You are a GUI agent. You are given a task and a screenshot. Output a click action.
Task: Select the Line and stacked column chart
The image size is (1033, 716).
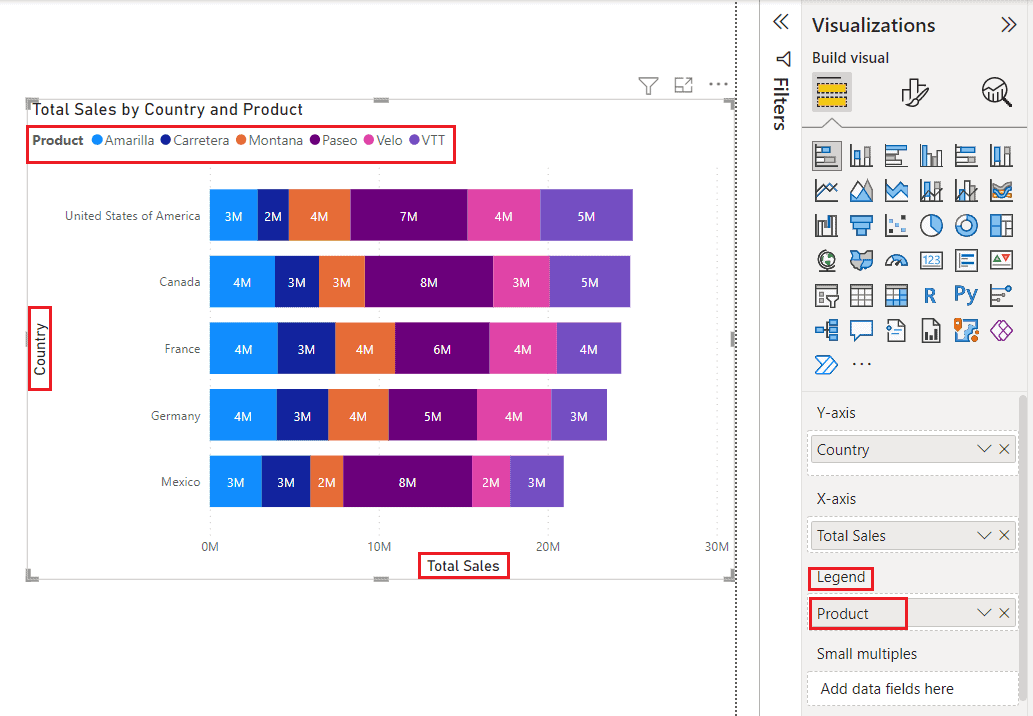tap(931, 191)
